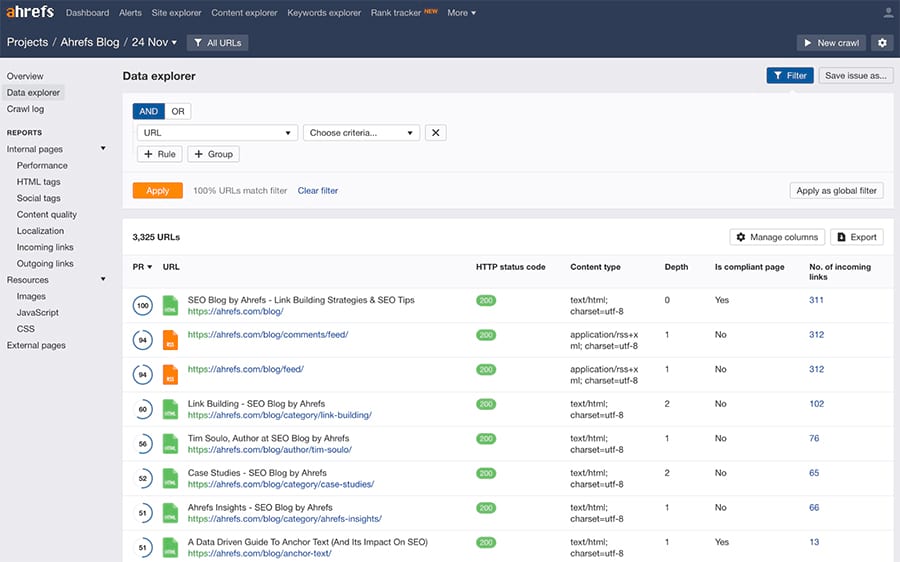
Task: Switch to the OR logic operator
Action: coord(177,112)
